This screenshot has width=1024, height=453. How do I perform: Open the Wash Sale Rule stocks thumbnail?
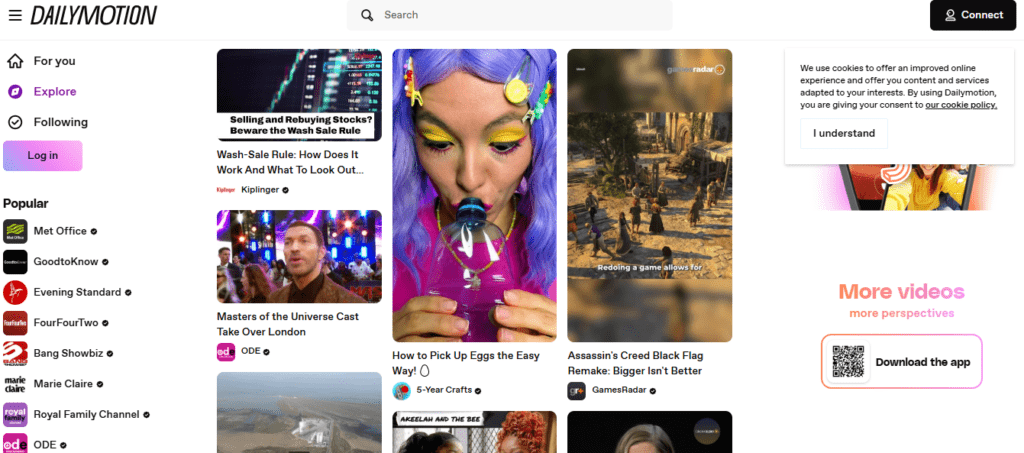pyautogui.click(x=299, y=95)
